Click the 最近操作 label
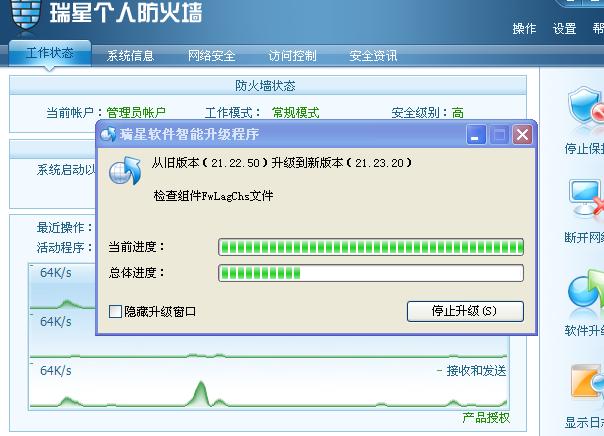Image resolution: width=604 pixels, height=436 pixels. click(x=65, y=227)
